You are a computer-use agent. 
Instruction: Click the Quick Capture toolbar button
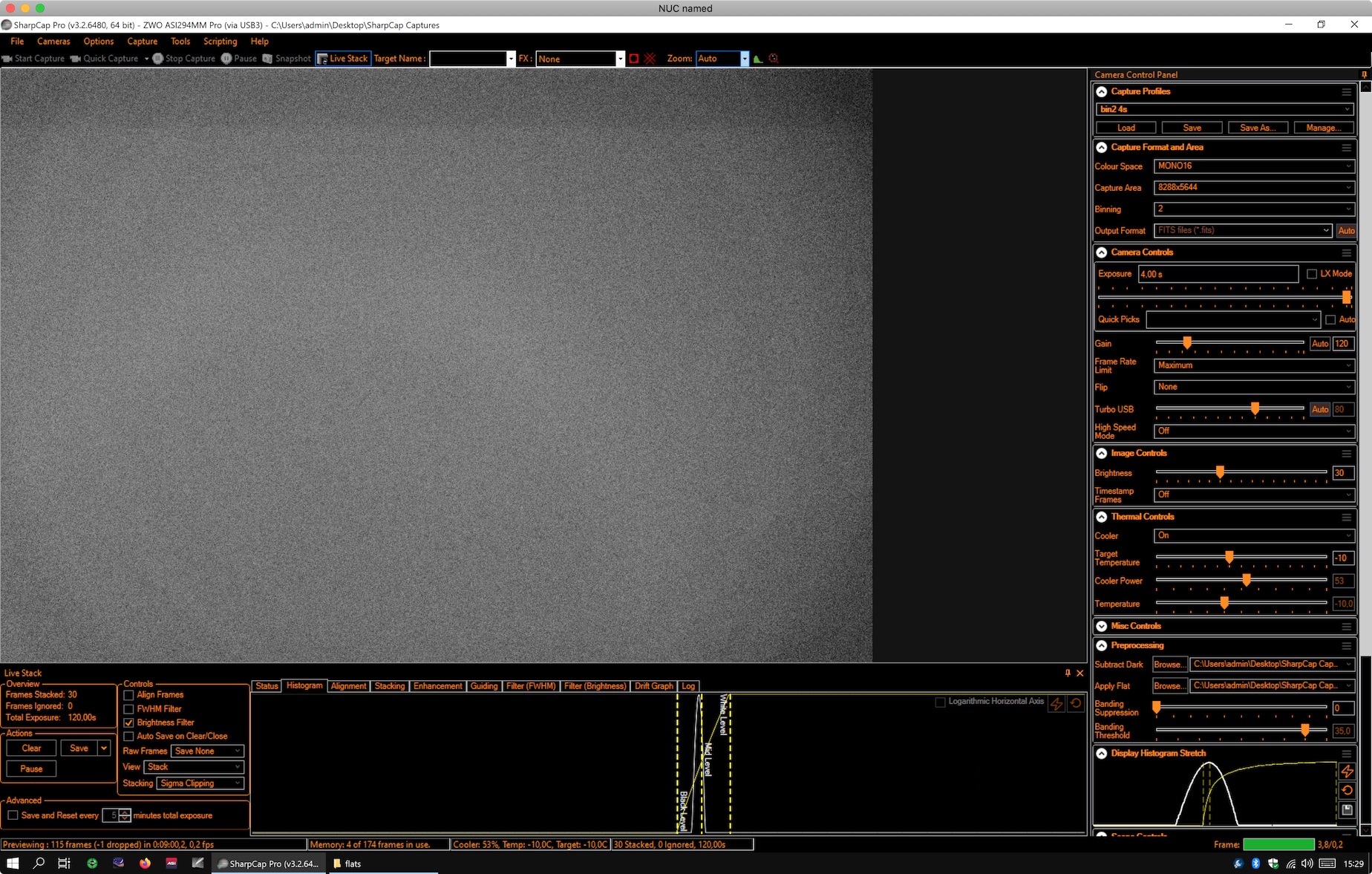point(105,59)
